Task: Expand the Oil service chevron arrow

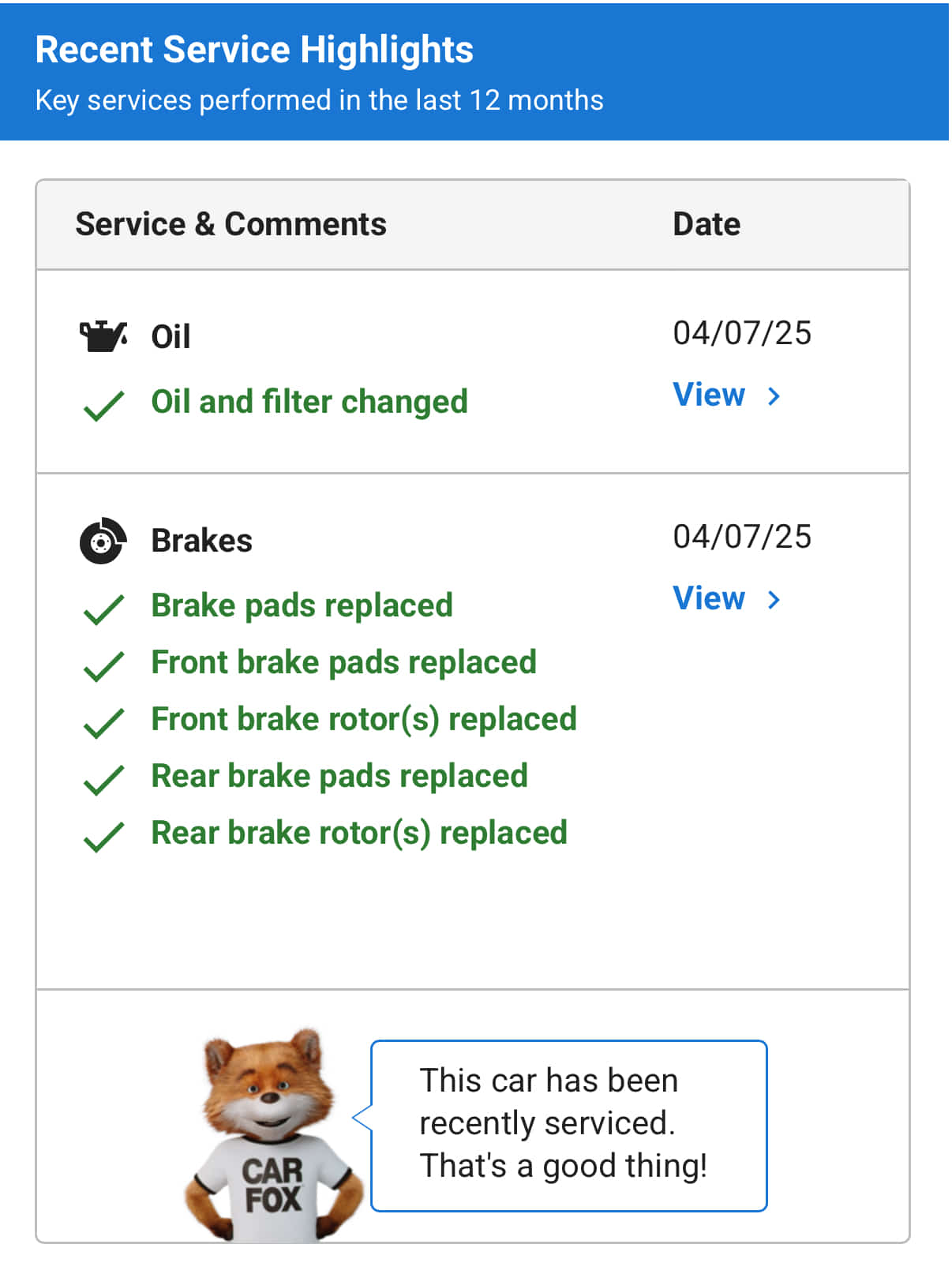Action: (774, 396)
